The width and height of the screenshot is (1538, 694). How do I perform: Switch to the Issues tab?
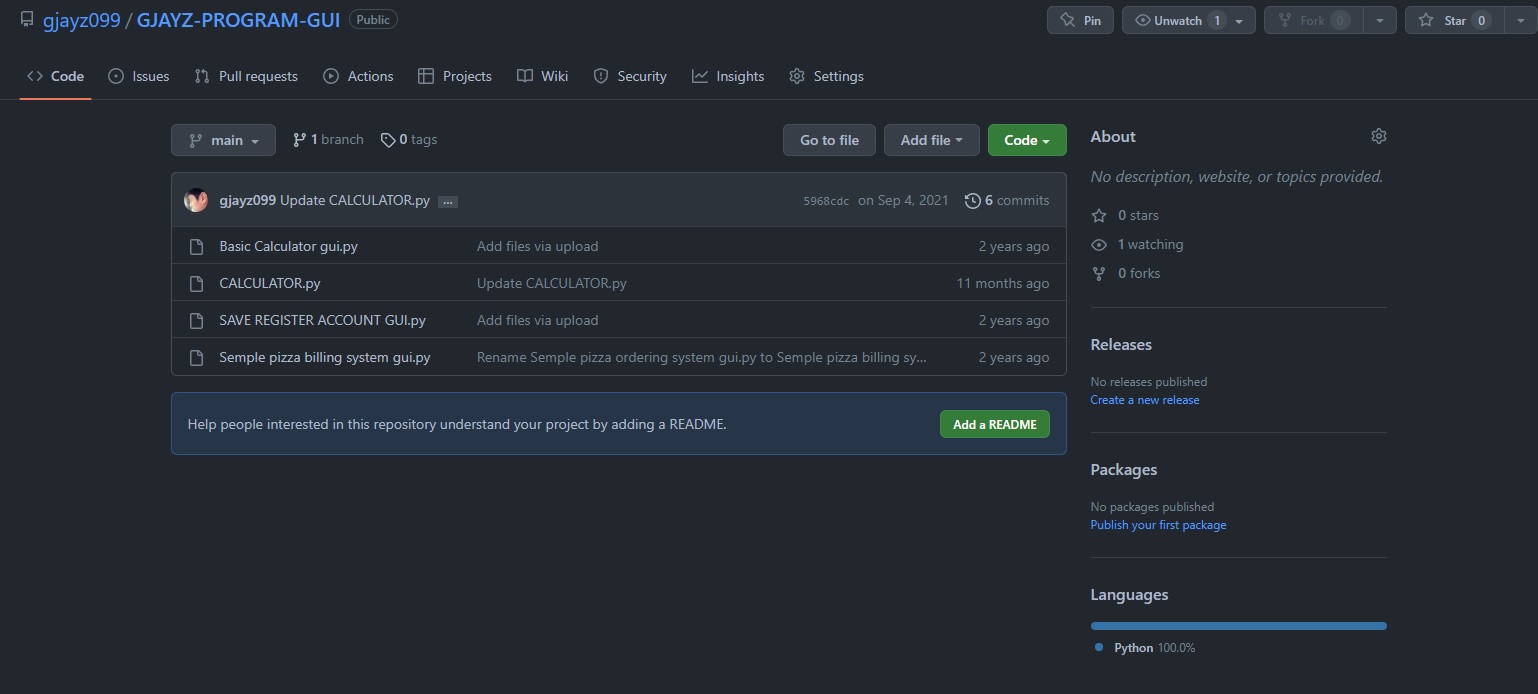coord(139,76)
